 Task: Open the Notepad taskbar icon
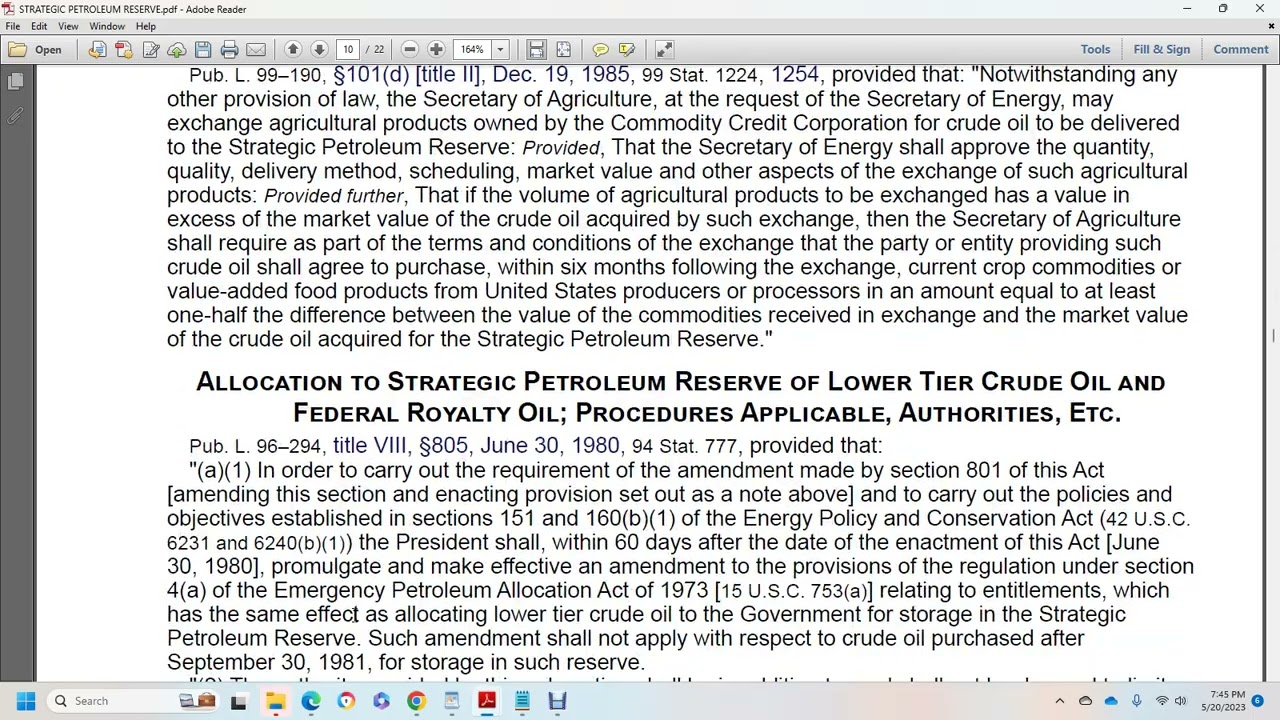(x=522, y=701)
